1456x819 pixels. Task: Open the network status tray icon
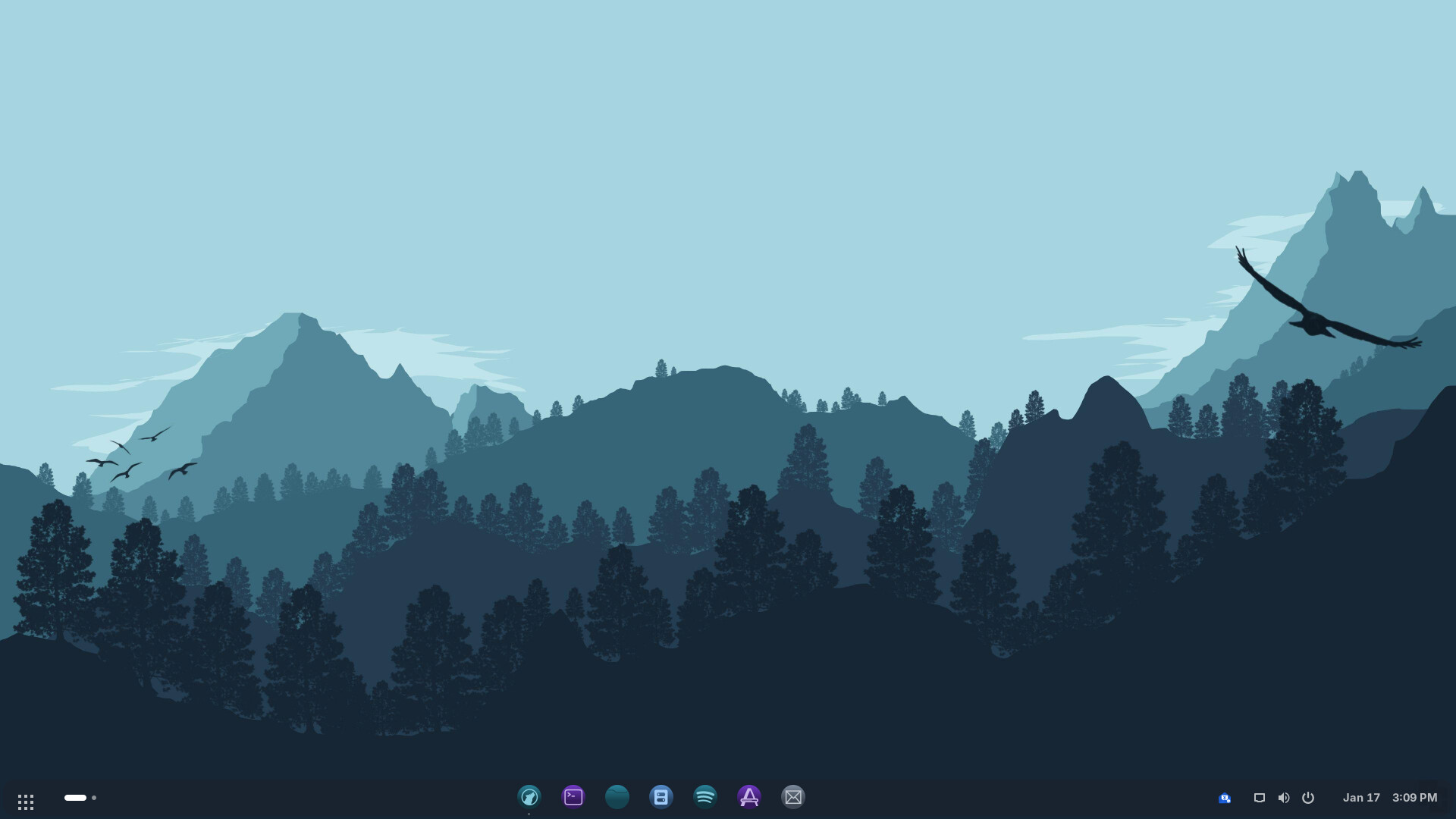pos(1260,798)
